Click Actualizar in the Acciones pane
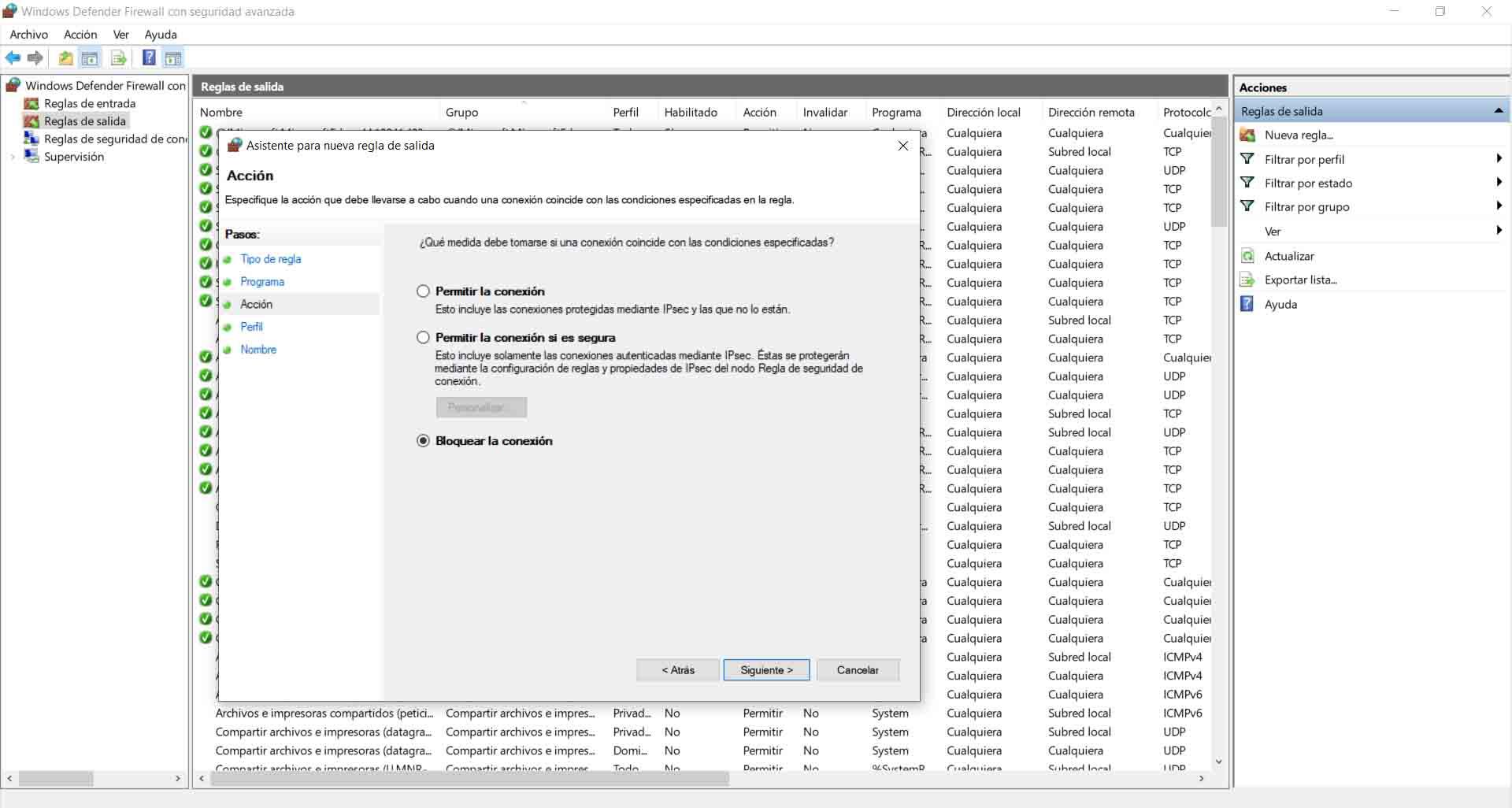 pos(1289,256)
